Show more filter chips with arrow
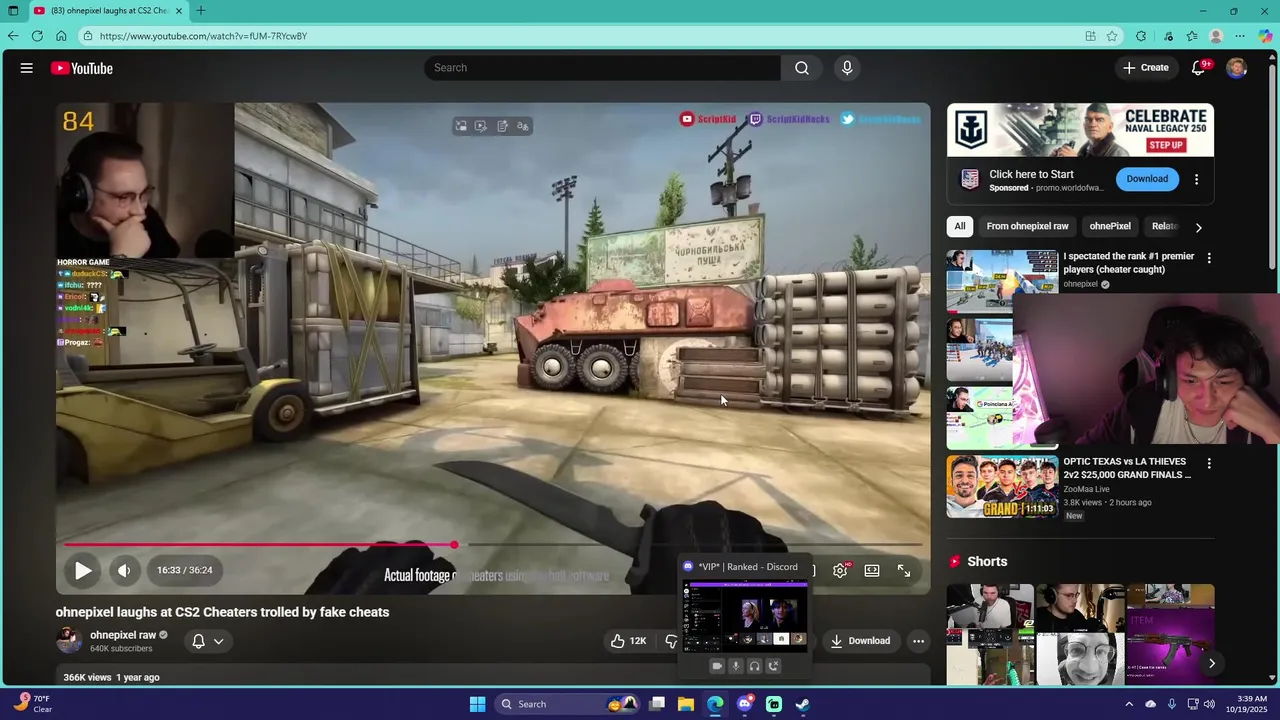 tap(1198, 227)
